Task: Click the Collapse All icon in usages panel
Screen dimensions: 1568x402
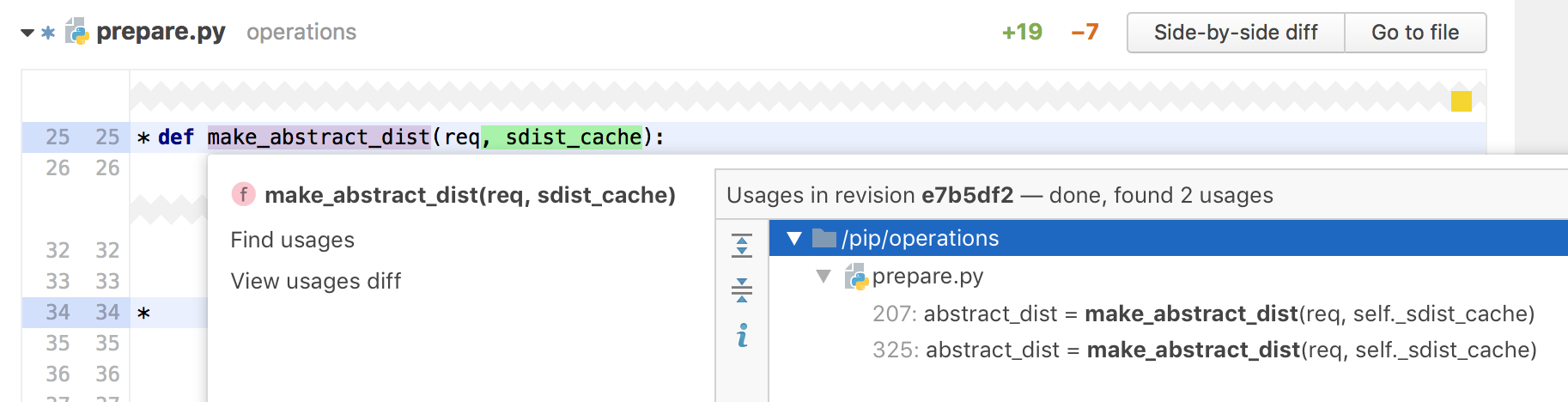Action: coord(742,290)
